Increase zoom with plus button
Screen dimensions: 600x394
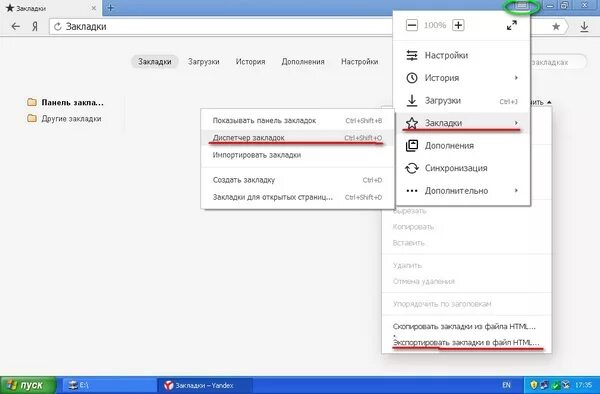pos(458,25)
